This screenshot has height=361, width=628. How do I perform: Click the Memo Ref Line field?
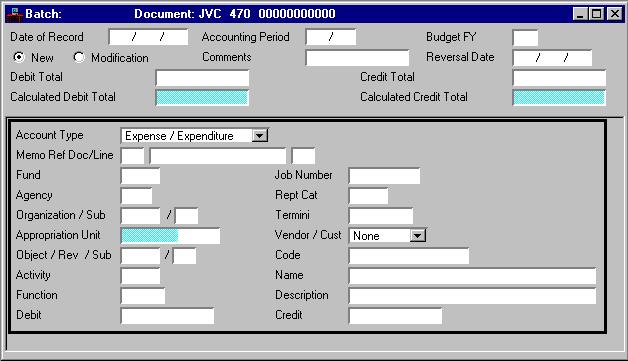click(303, 156)
